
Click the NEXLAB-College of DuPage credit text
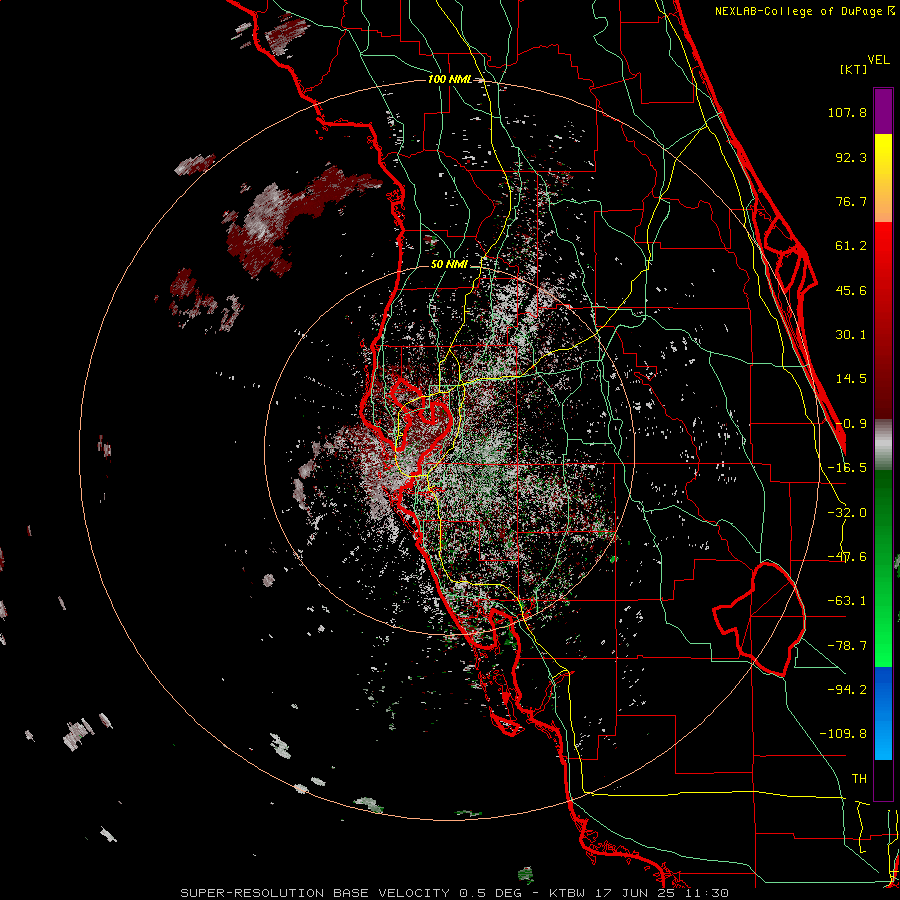[805, 11]
